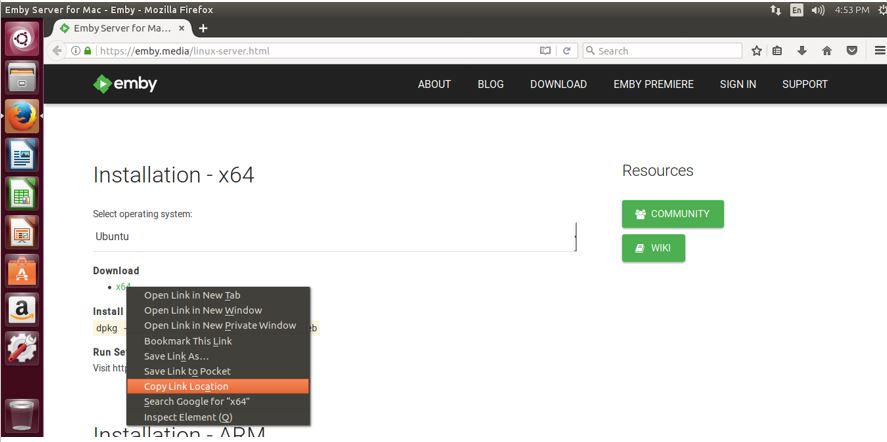This screenshot has height=442, width=887.
Task: Choose Bookmark This Link
Action: (x=218, y=341)
